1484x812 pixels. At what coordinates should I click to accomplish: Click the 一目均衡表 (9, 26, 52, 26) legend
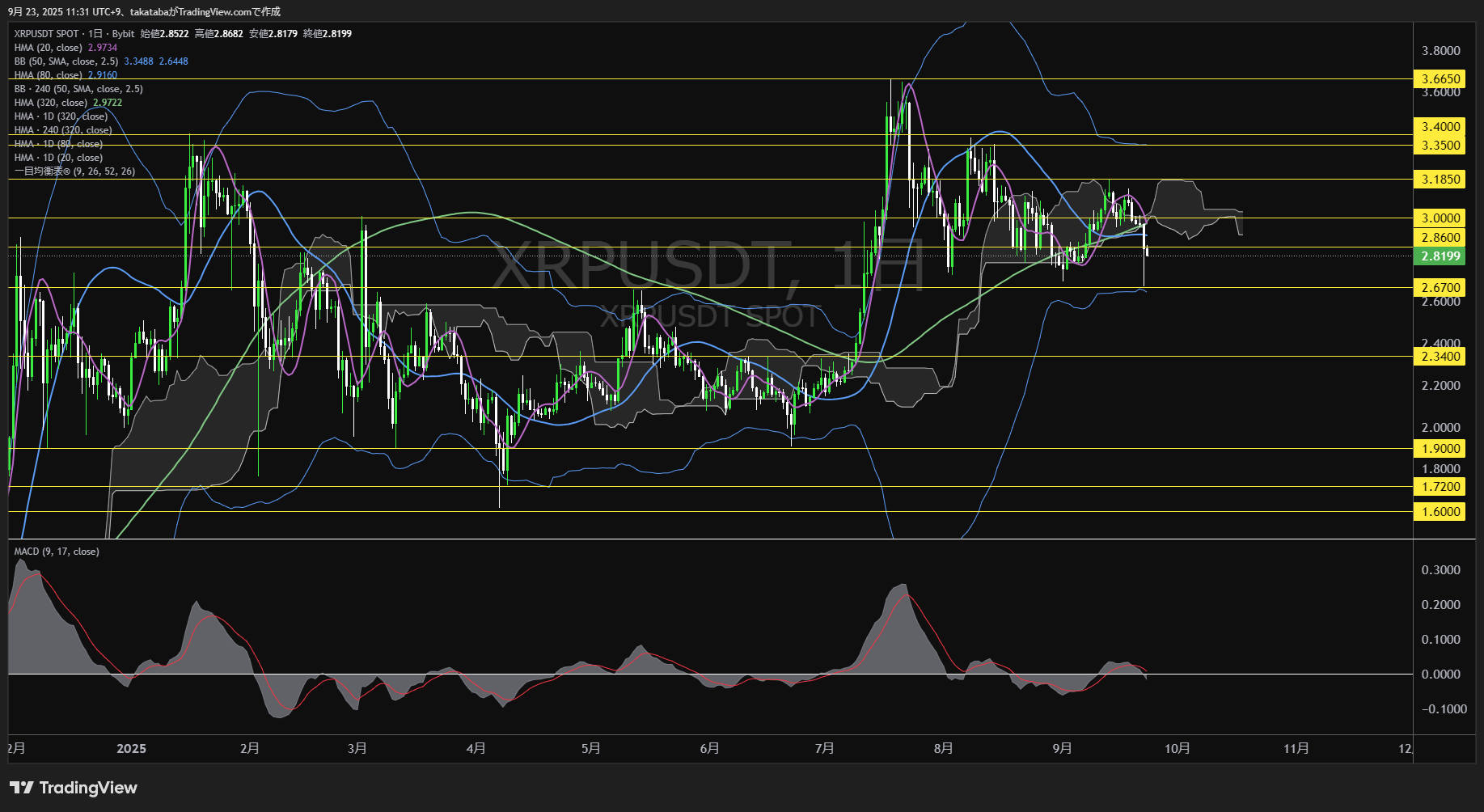click(74, 171)
